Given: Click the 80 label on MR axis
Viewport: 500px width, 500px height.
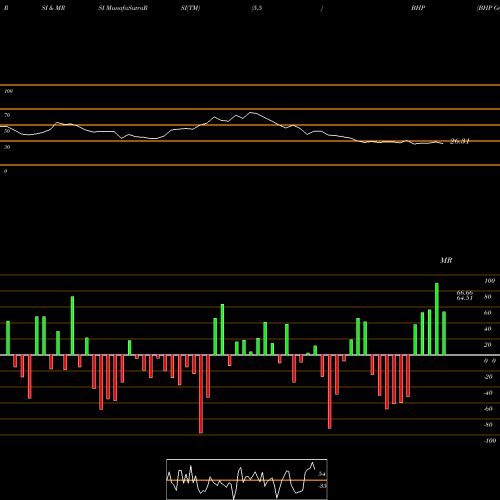Looking at the screenshot, I should coord(488,297).
